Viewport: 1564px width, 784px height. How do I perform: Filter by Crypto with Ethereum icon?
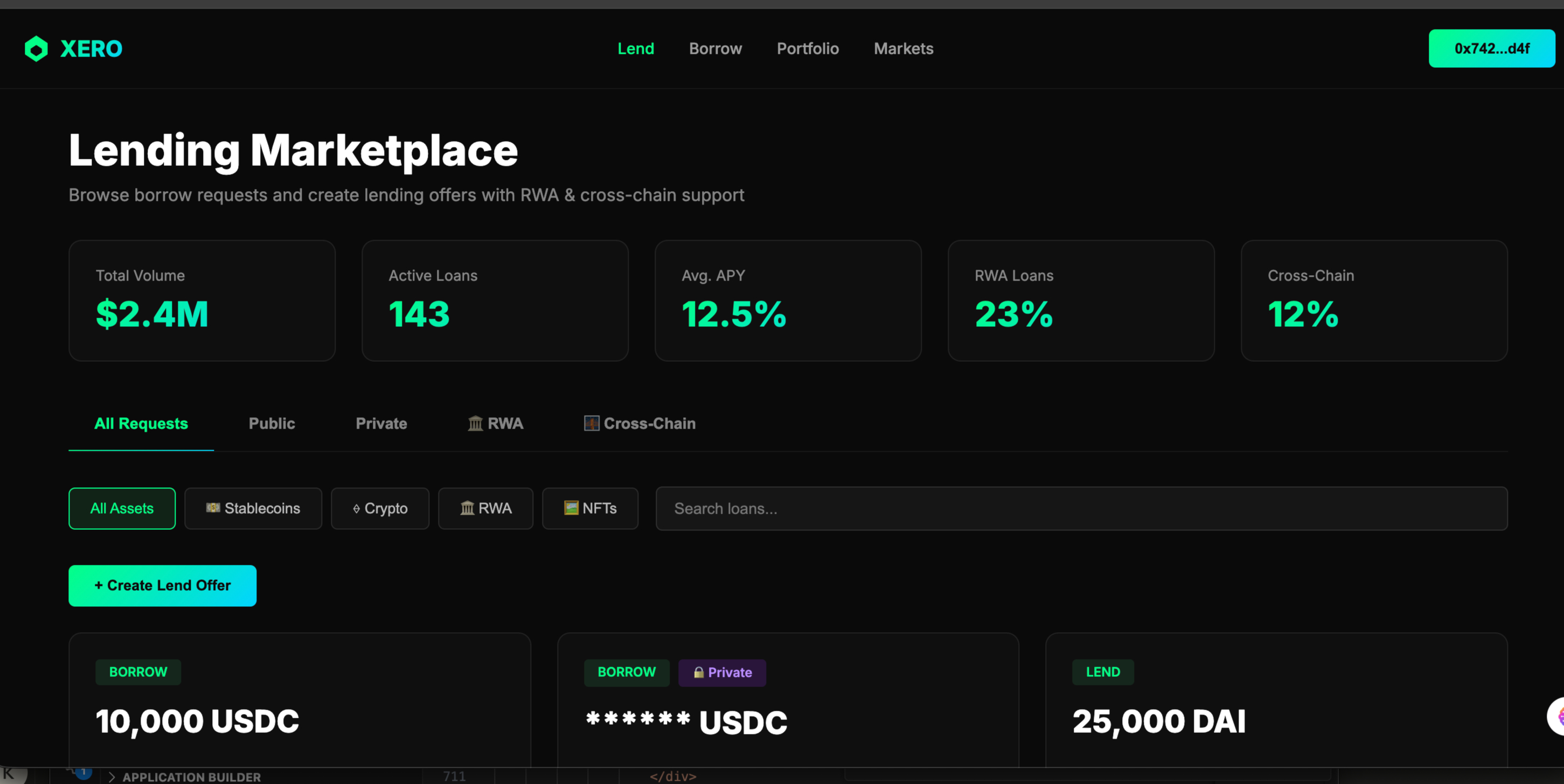point(379,508)
